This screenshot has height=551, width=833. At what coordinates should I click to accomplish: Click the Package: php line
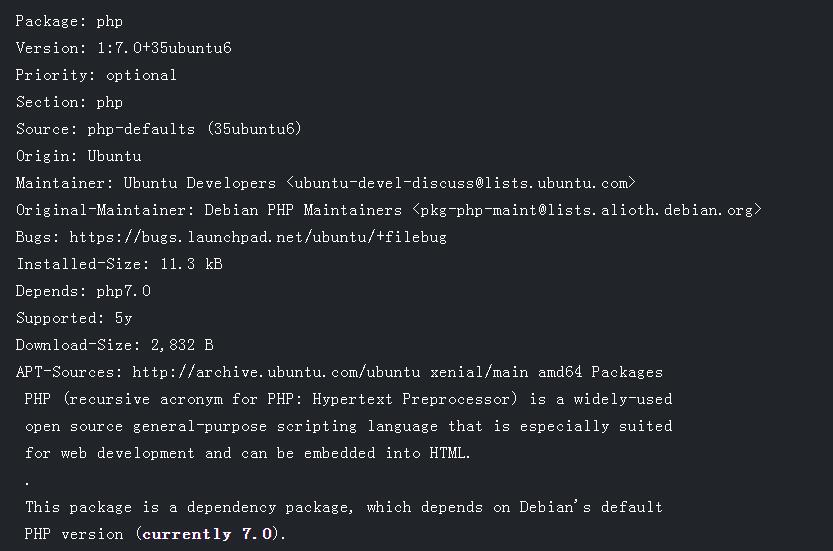pos(69,21)
